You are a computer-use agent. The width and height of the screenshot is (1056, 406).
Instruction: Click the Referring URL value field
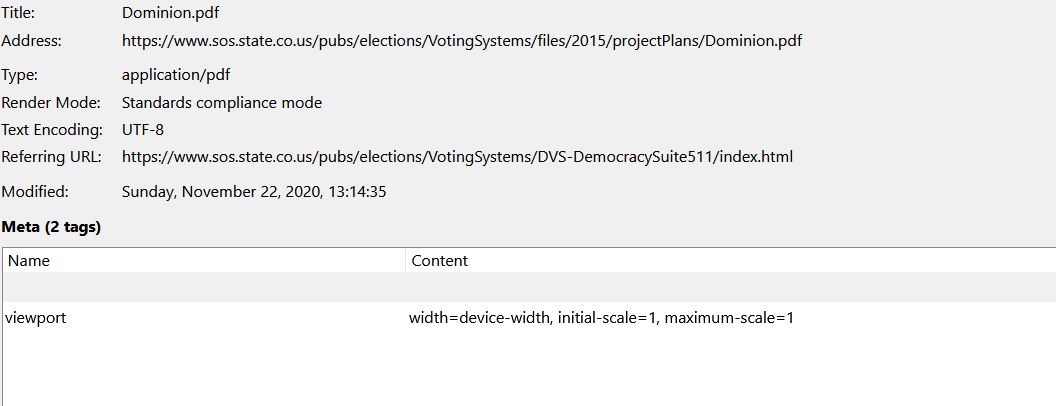click(x=457, y=156)
